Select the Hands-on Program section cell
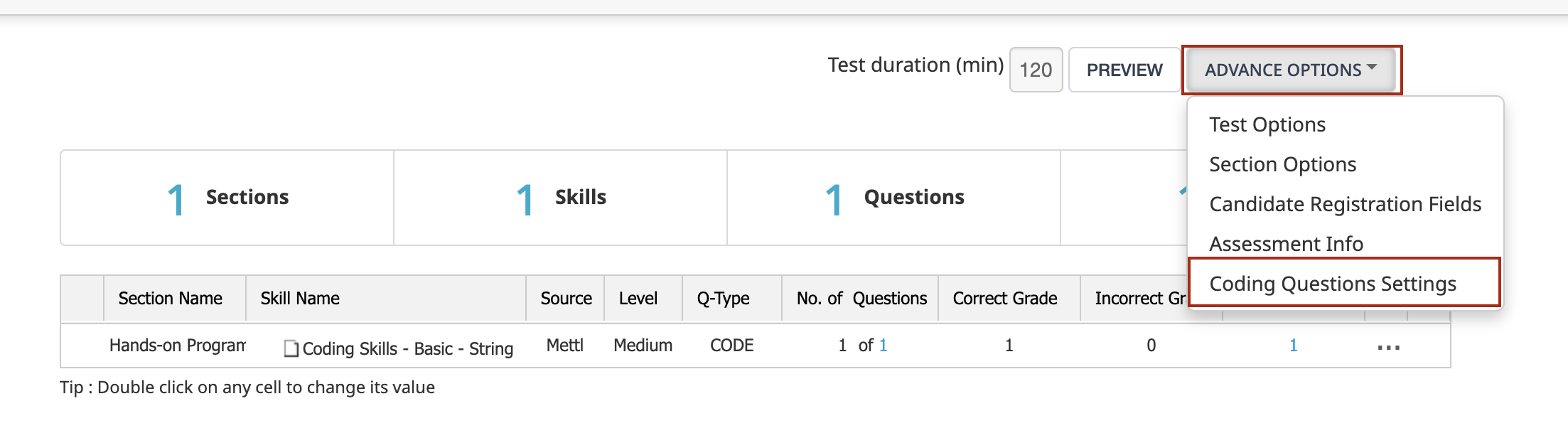 pos(177,346)
